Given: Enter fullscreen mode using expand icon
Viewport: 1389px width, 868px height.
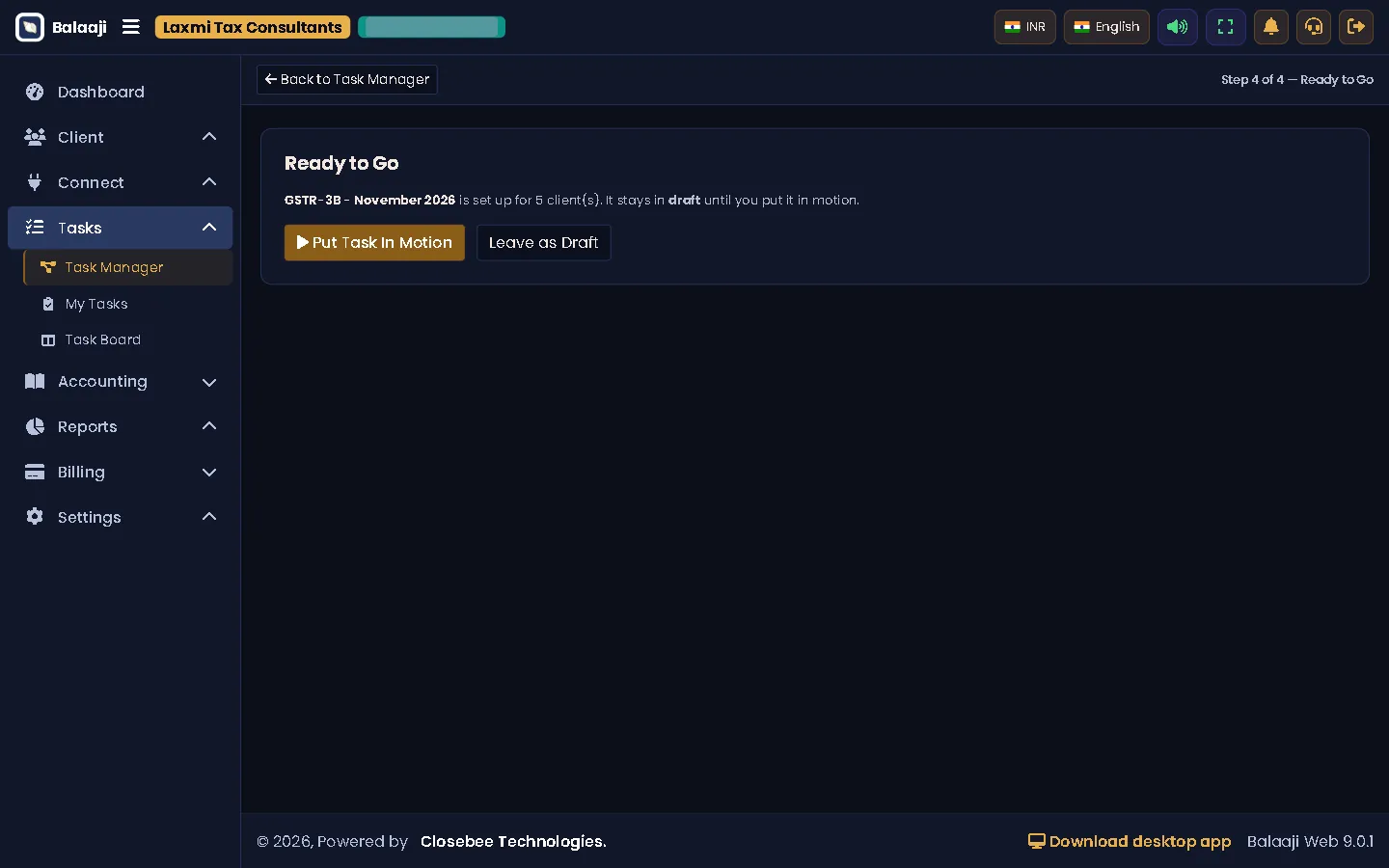Looking at the screenshot, I should [x=1226, y=27].
